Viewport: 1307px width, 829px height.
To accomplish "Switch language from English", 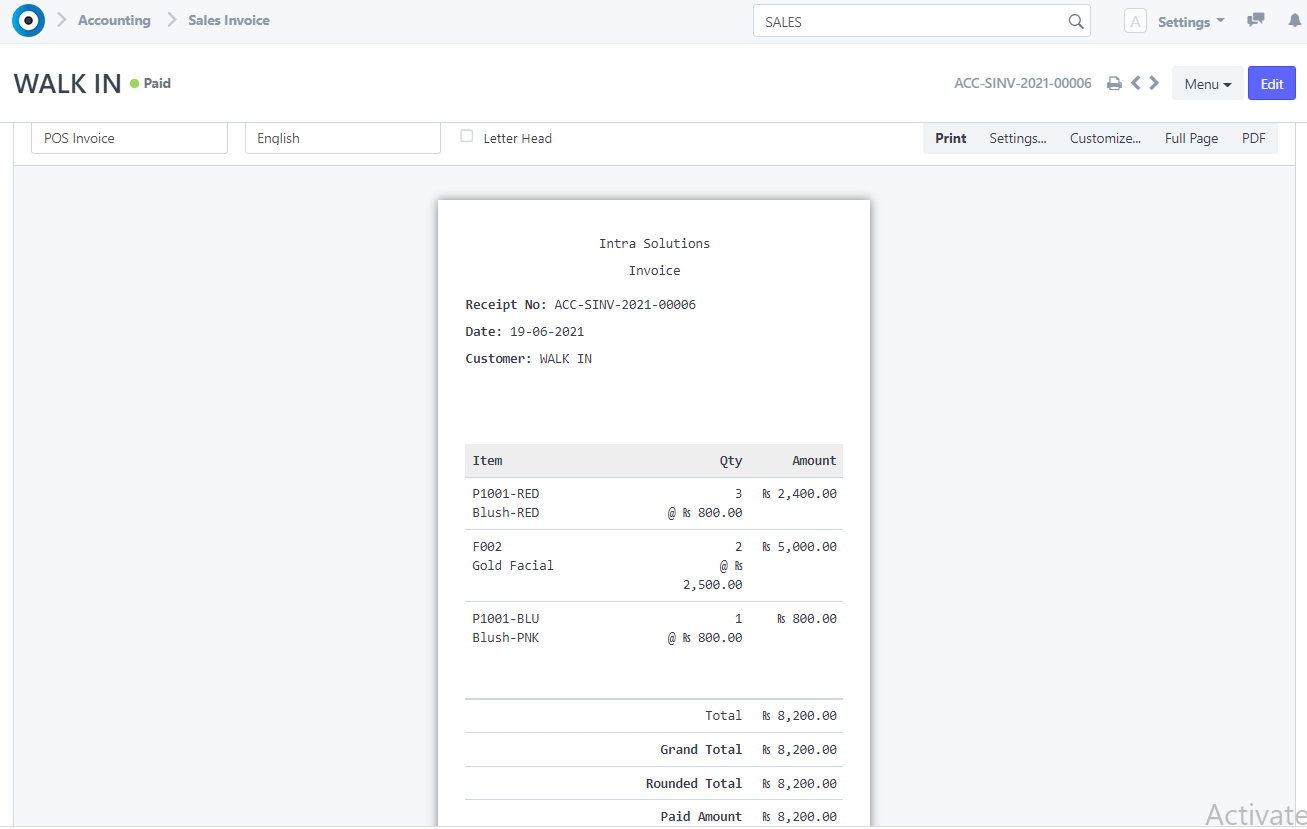I will tap(342, 137).
